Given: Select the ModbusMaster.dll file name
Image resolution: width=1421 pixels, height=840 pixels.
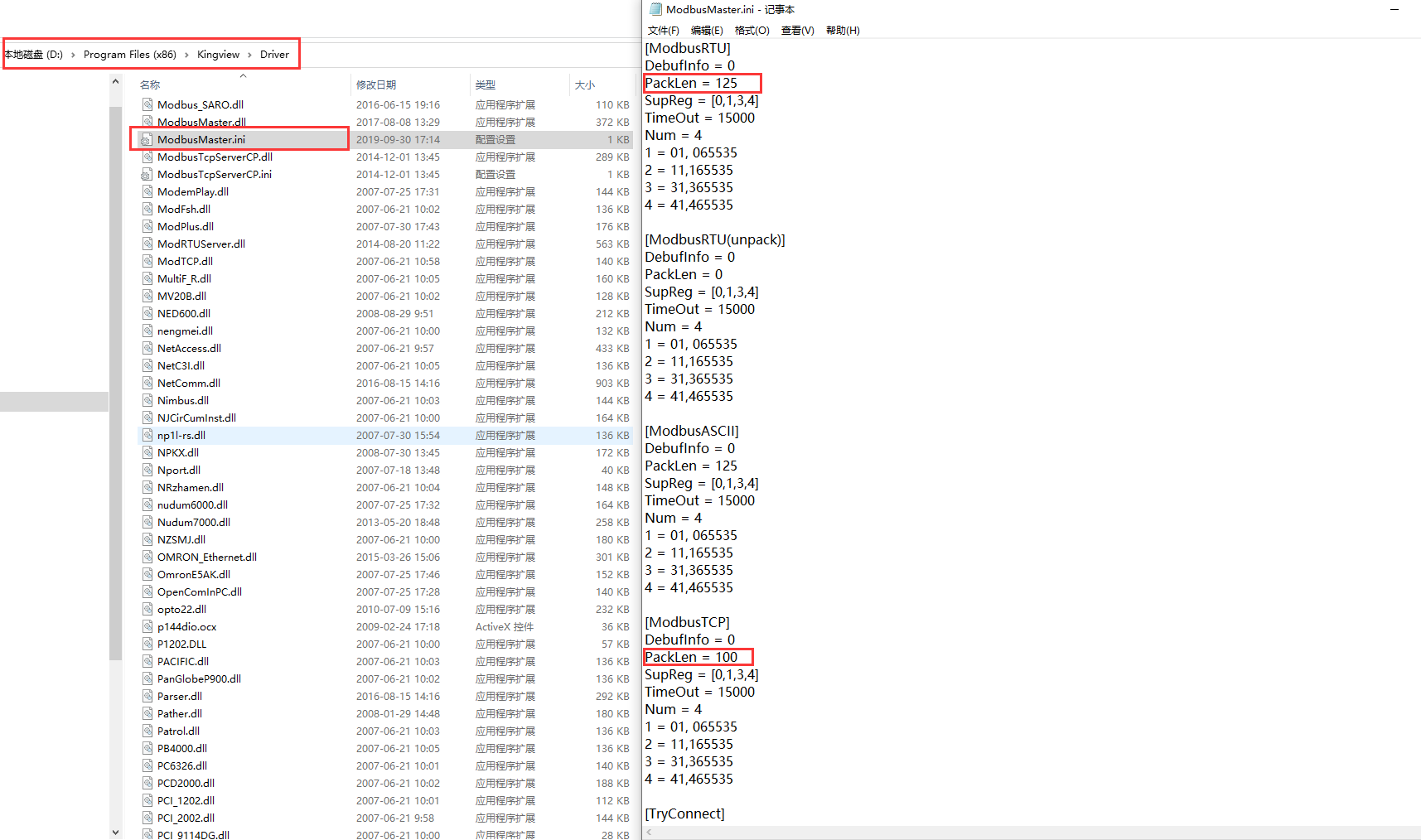Looking at the screenshot, I should click(x=201, y=122).
